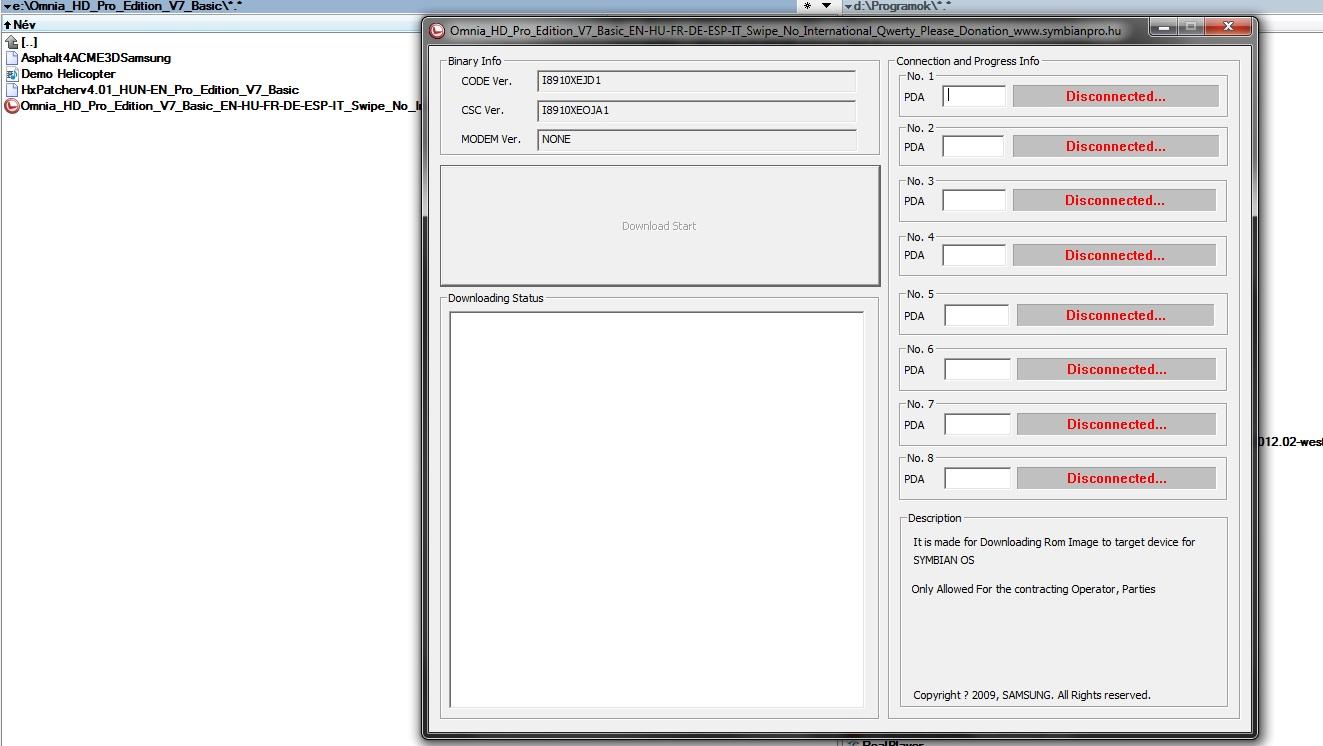
Task: Close the Omnia HD flasher window
Action: tap(1227, 27)
